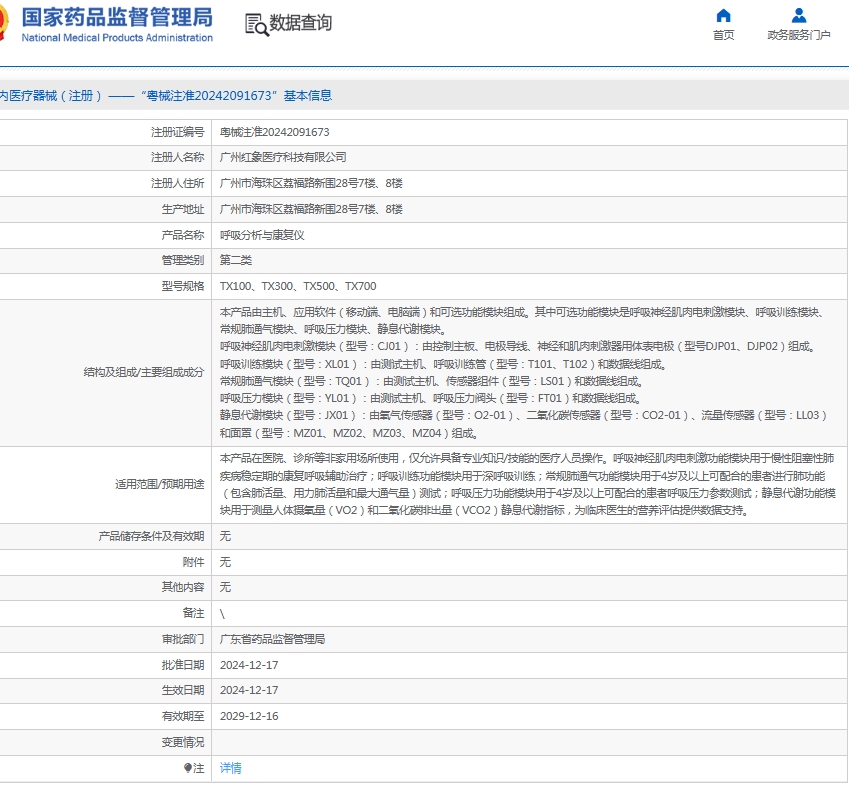Click 国家药品监督管理局 site title

[x=117, y=17]
